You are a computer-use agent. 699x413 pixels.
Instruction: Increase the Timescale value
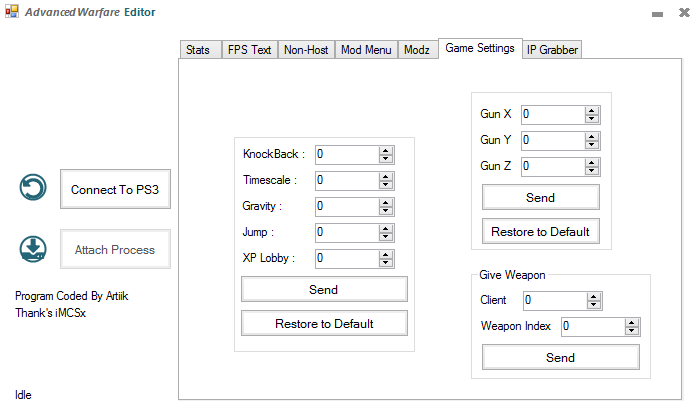click(386, 177)
